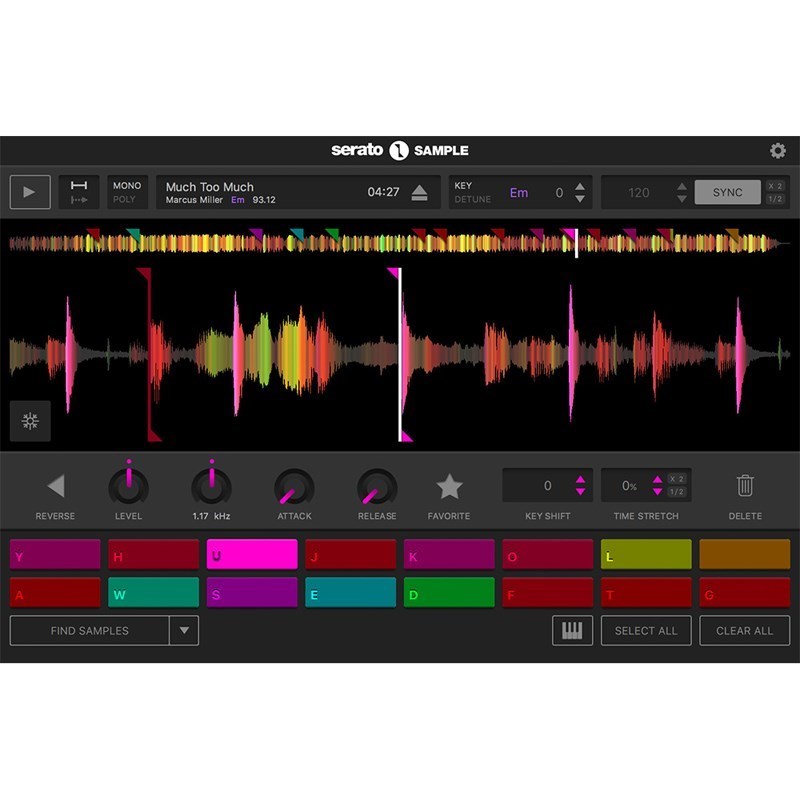The image size is (800, 800).
Task: Toggle Mono/Poly mode
Action: coord(127,192)
